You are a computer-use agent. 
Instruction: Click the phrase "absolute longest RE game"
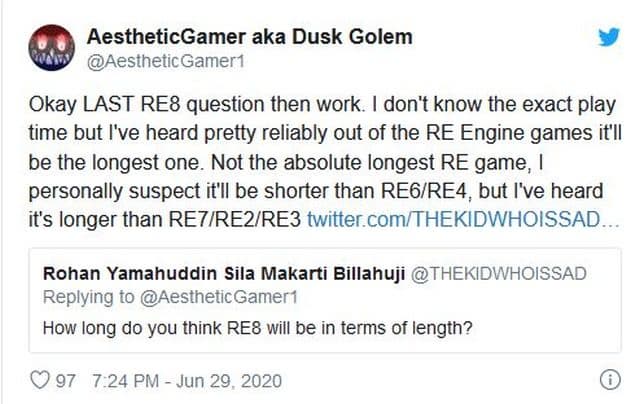pos(414,162)
